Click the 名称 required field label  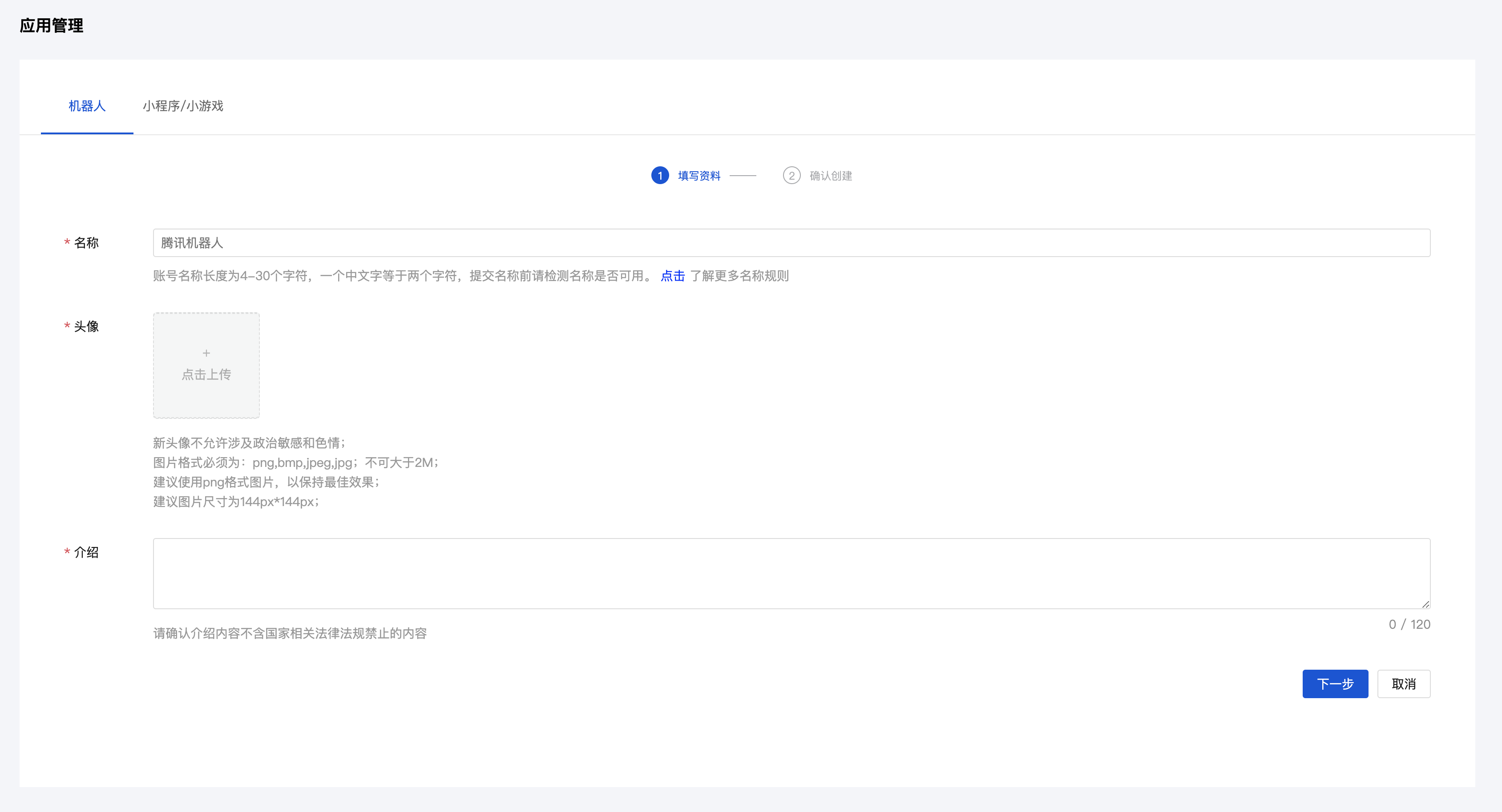(x=86, y=242)
